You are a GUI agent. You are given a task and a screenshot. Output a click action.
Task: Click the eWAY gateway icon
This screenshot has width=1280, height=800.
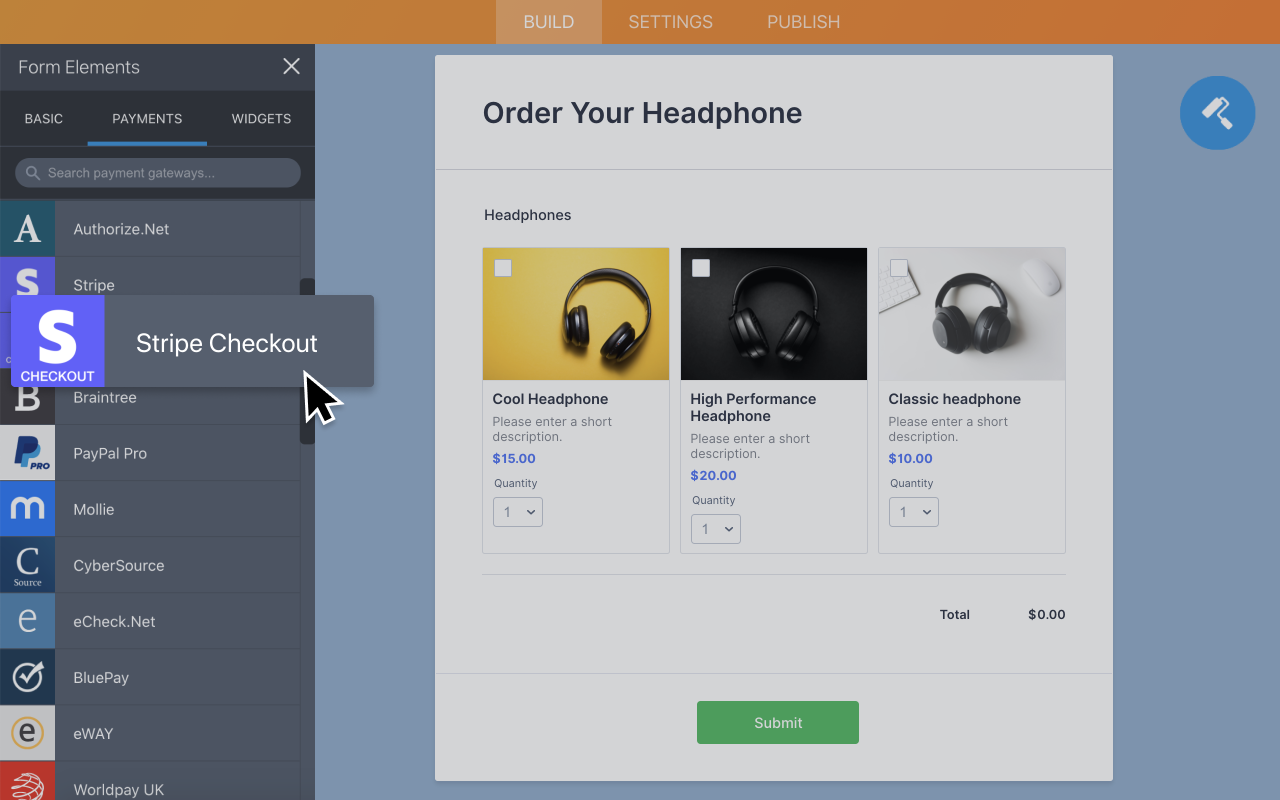[x=27, y=733]
